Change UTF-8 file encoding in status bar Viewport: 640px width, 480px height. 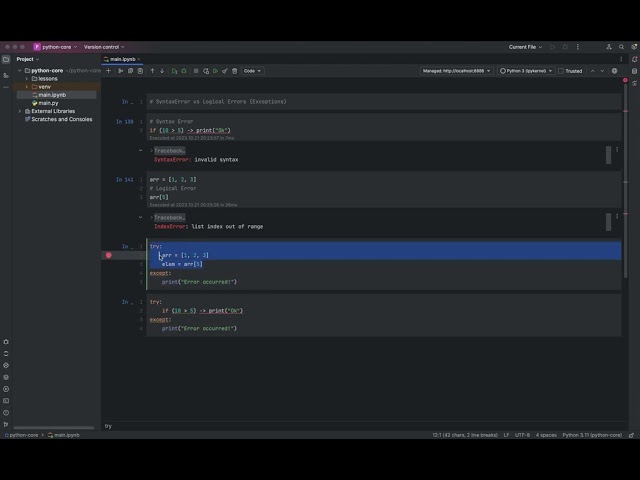click(522, 435)
